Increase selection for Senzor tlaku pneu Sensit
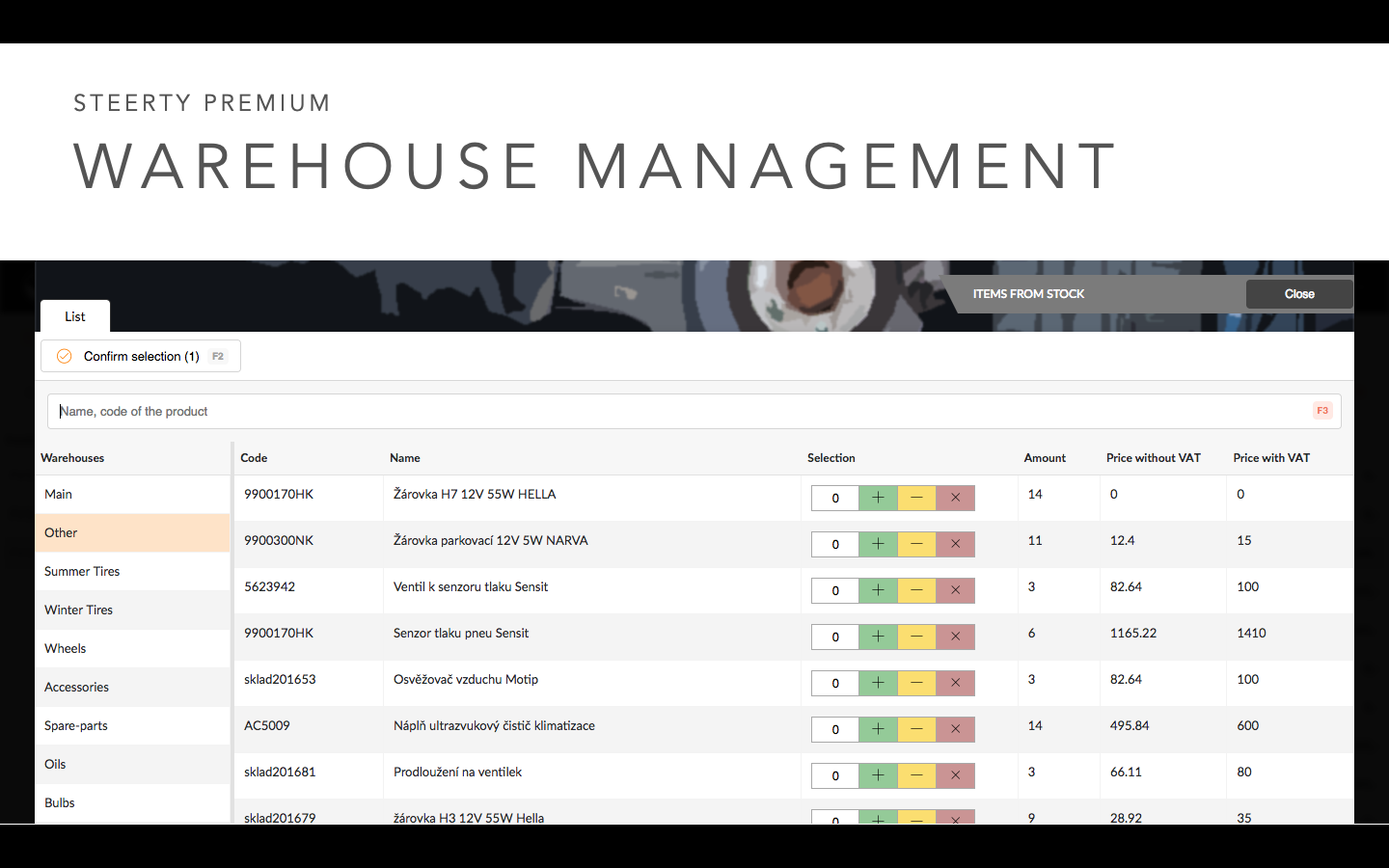 point(878,637)
